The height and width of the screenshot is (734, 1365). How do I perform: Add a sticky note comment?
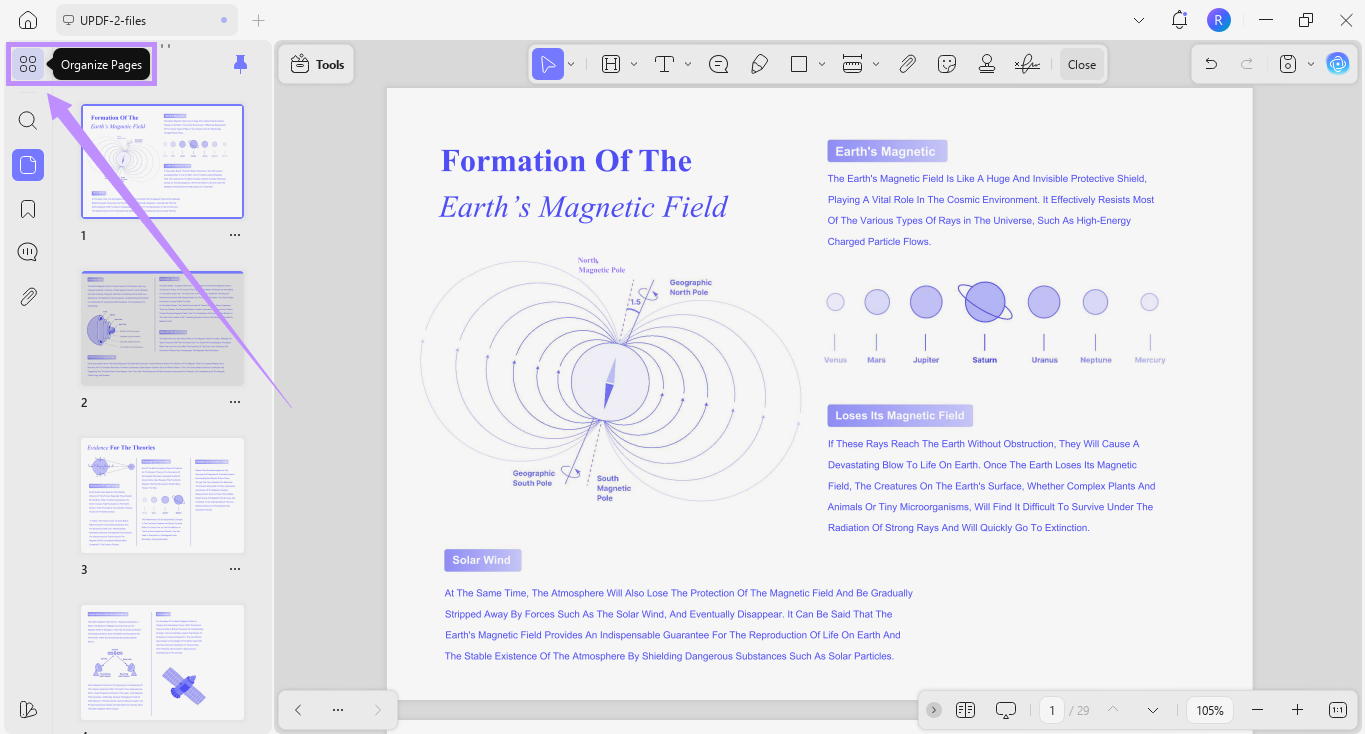pos(718,64)
